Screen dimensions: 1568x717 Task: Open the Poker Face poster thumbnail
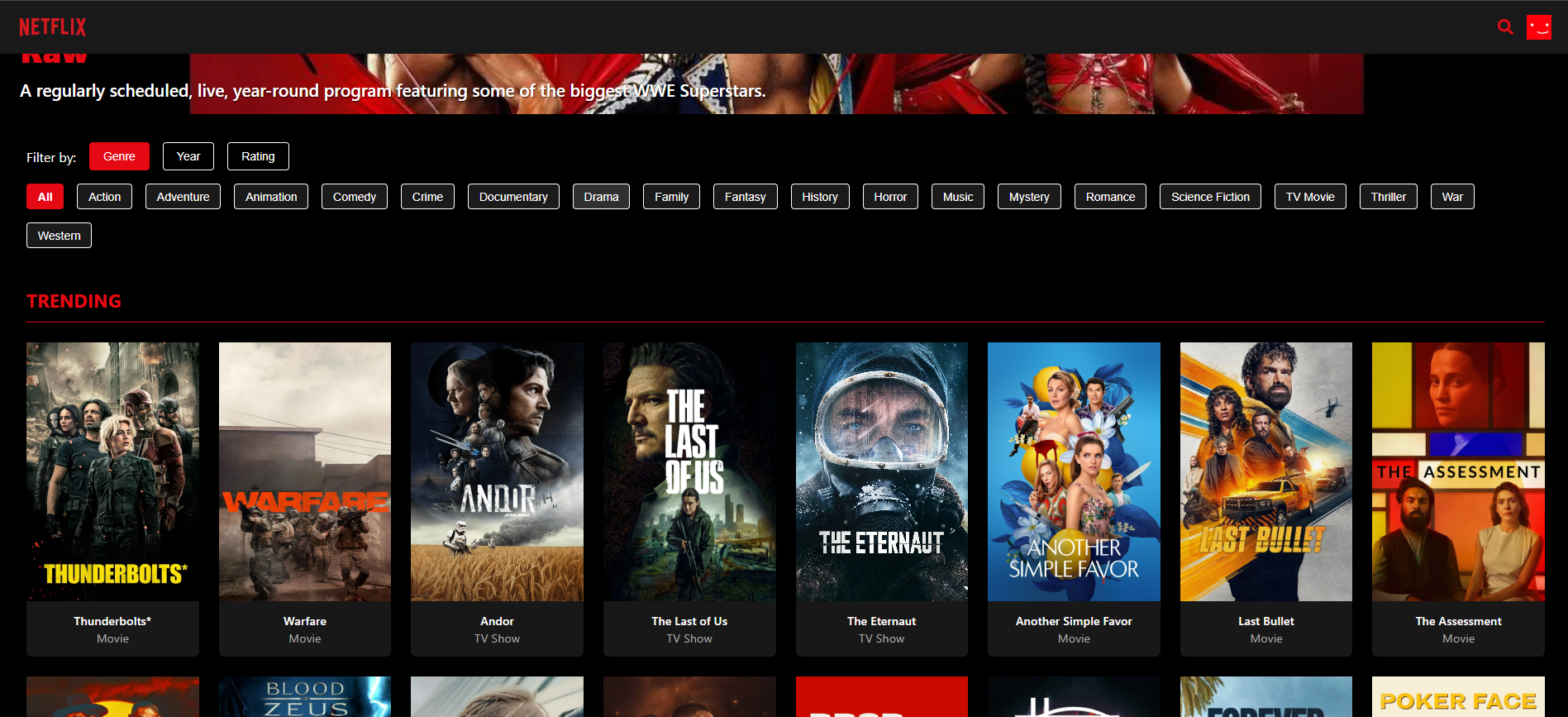click(1458, 696)
